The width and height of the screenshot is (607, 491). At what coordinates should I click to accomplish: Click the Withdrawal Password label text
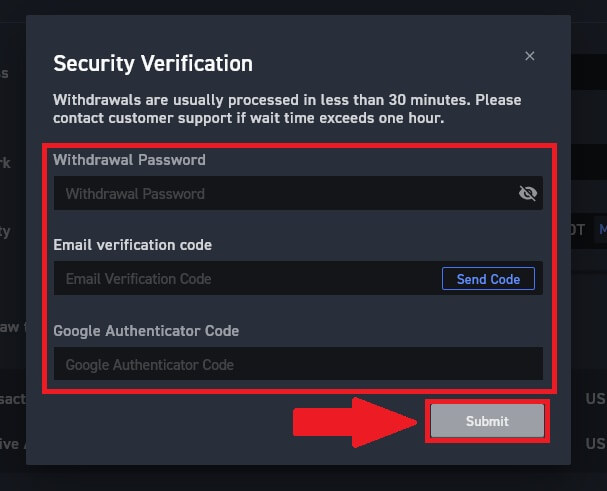(x=129, y=160)
